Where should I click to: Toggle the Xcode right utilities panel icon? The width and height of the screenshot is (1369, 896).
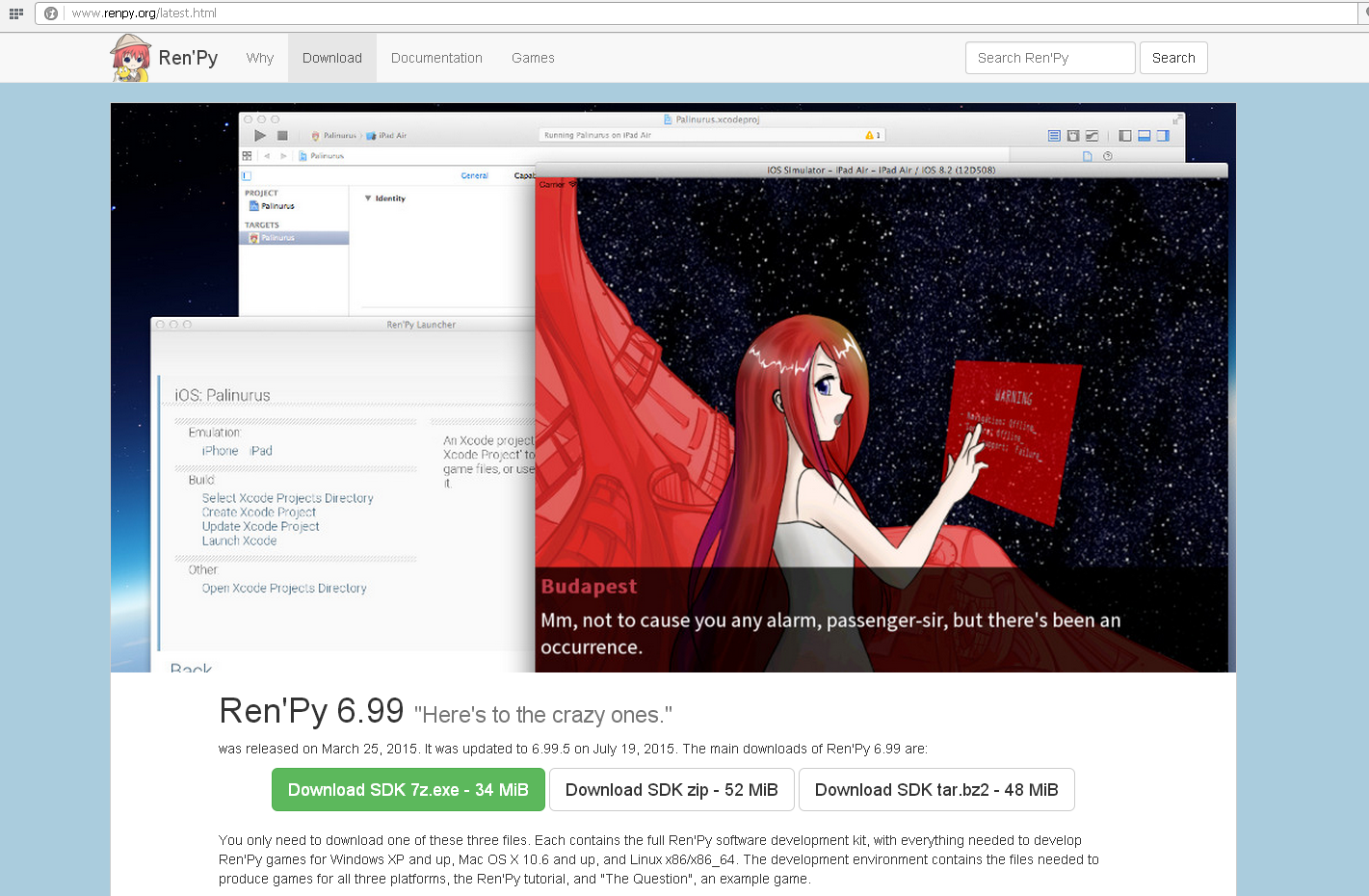pos(1163,136)
